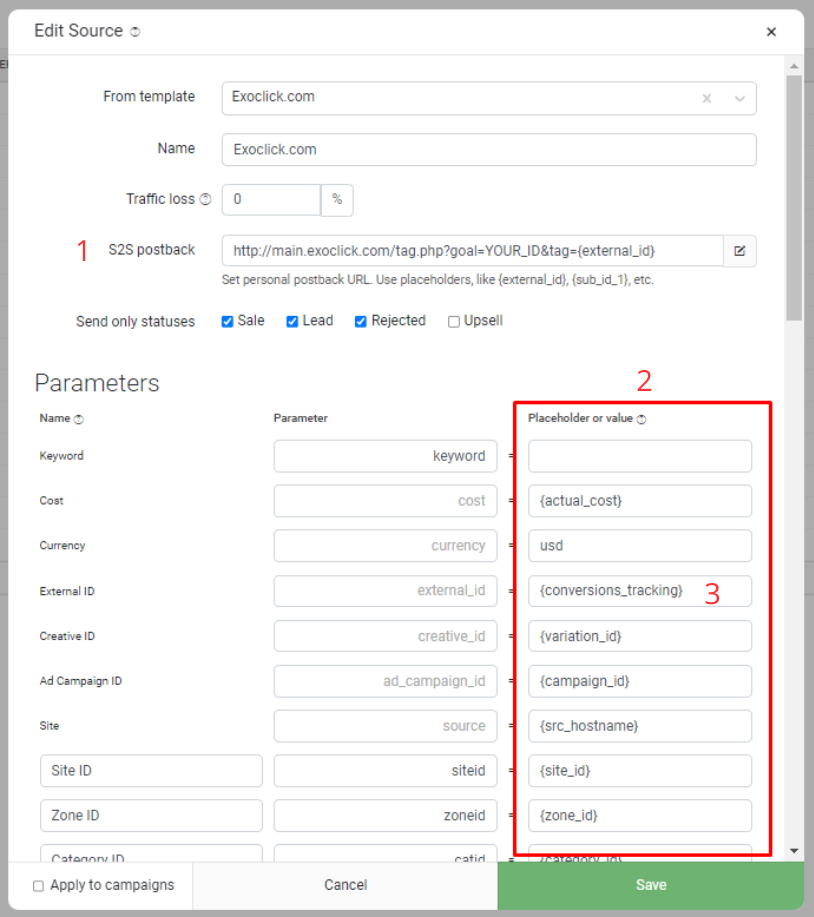Image resolution: width=814 pixels, height=917 pixels.
Task: Click the {variation_id} placeholder field
Action: click(x=640, y=636)
